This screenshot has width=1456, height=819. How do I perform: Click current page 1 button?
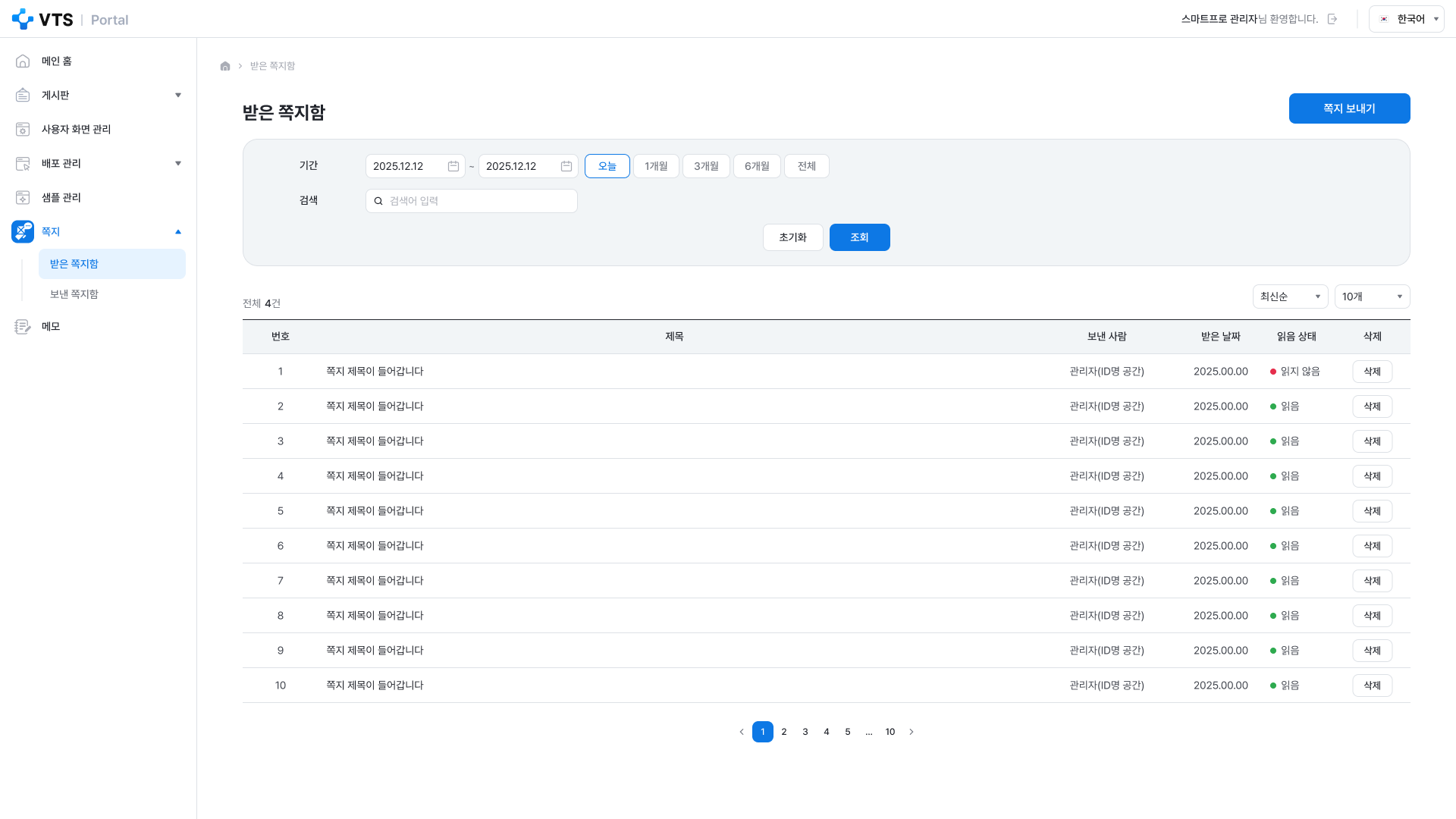click(x=763, y=732)
